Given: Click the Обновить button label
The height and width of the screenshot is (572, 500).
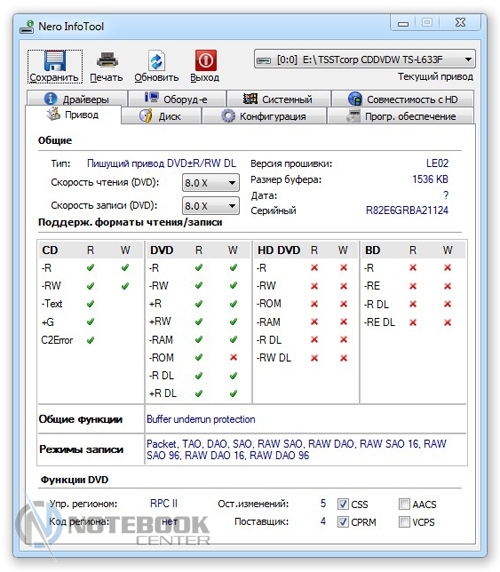Looking at the screenshot, I should (156, 77).
